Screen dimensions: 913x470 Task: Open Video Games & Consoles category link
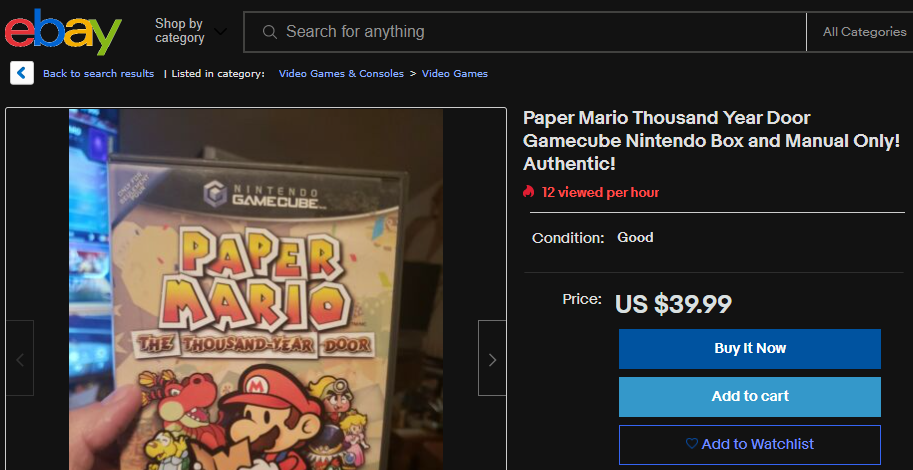pos(341,74)
